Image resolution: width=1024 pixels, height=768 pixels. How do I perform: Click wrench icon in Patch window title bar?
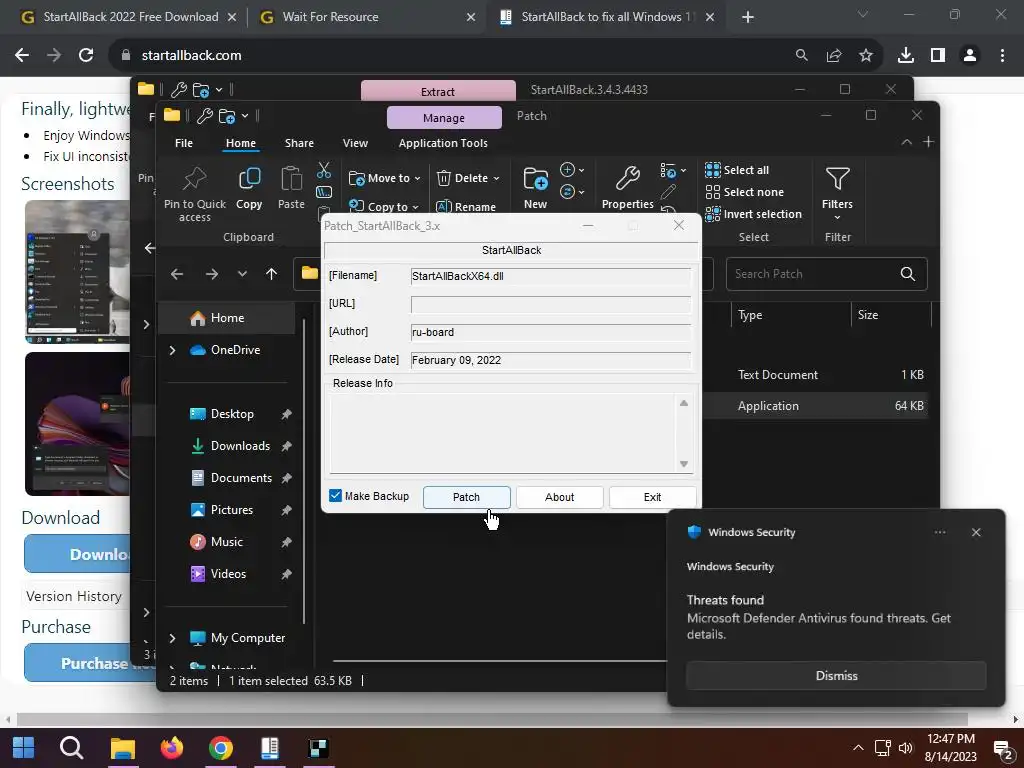pos(204,116)
